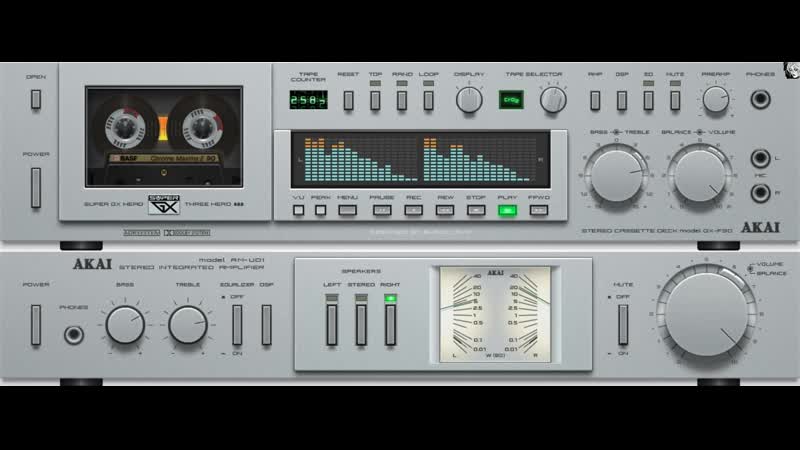Toggle the cassette deck POWER switch
The image size is (800, 450).
36,187
